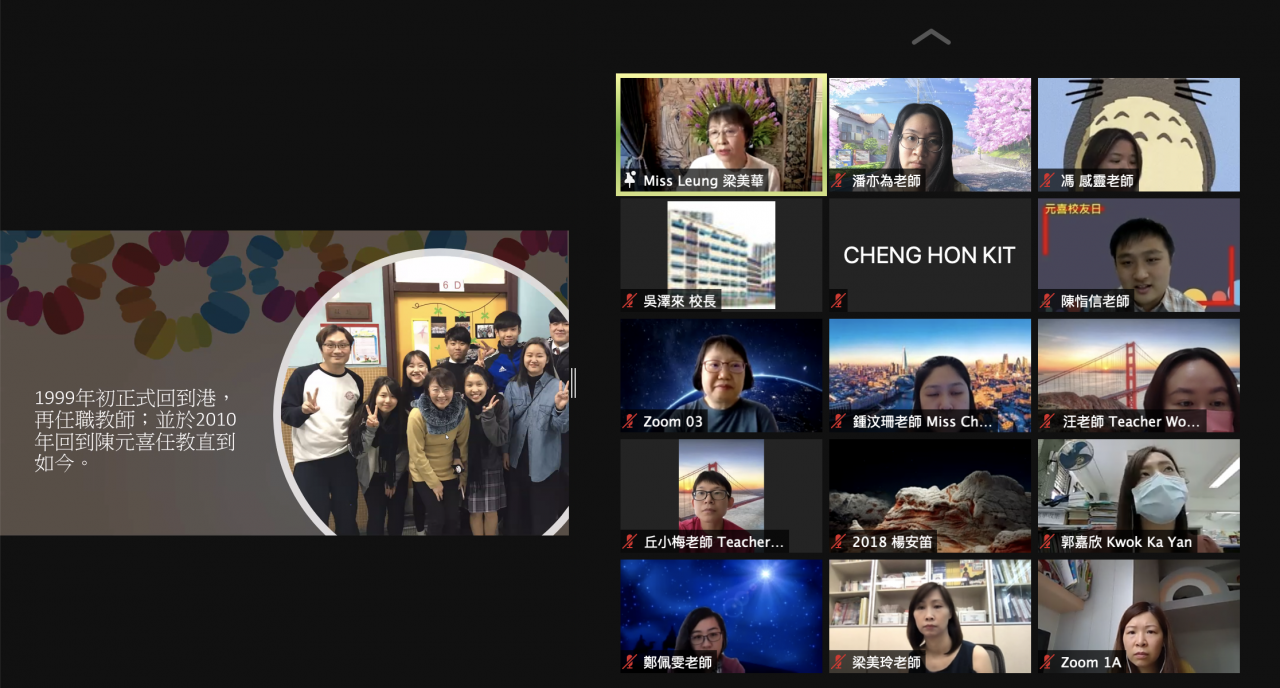Viewport: 1280px width, 688px height.
Task: Click the slide text beginning "1999年初正式回到港"
Action: (136, 430)
